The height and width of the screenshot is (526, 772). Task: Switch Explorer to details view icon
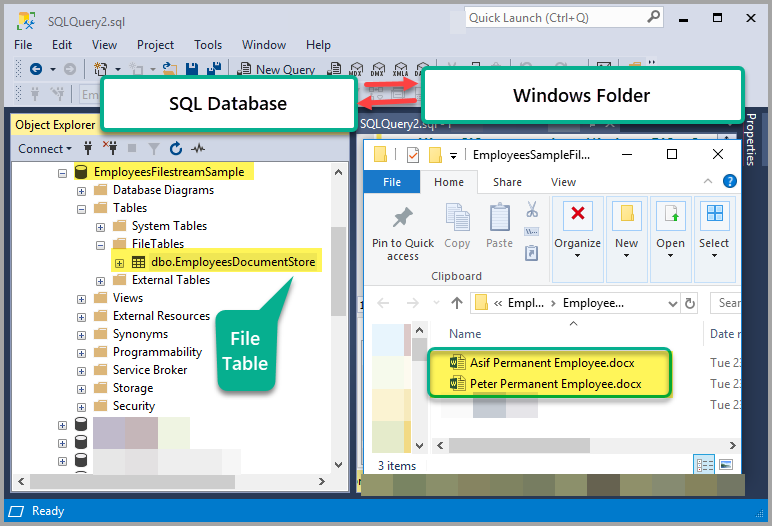click(704, 464)
